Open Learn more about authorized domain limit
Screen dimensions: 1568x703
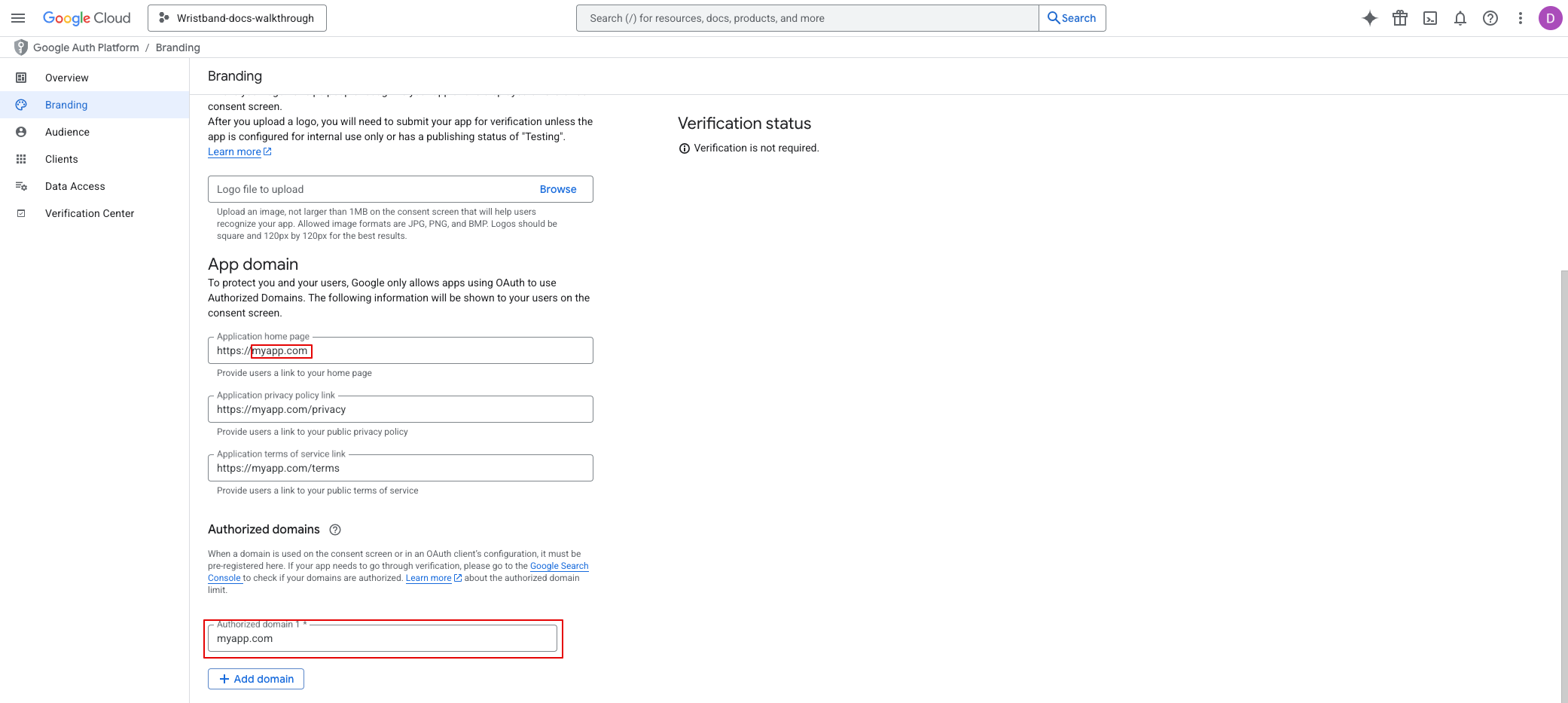click(x=434, y=578)
